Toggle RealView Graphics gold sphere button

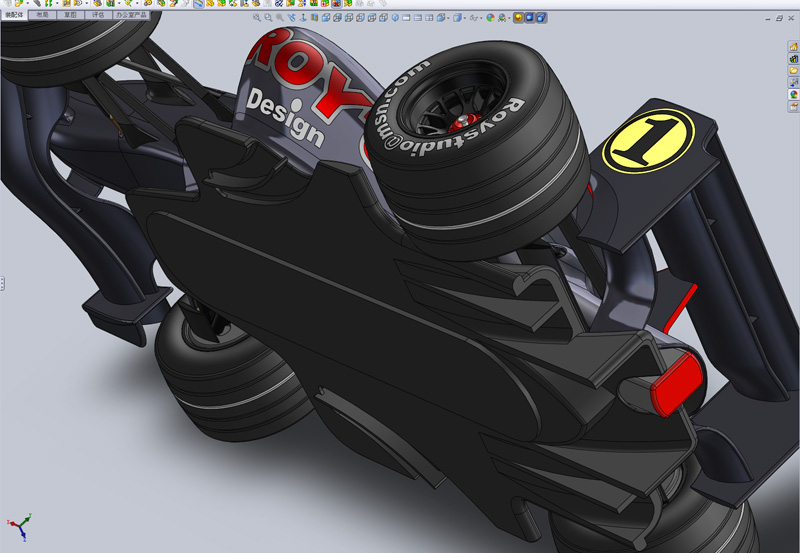518,18
